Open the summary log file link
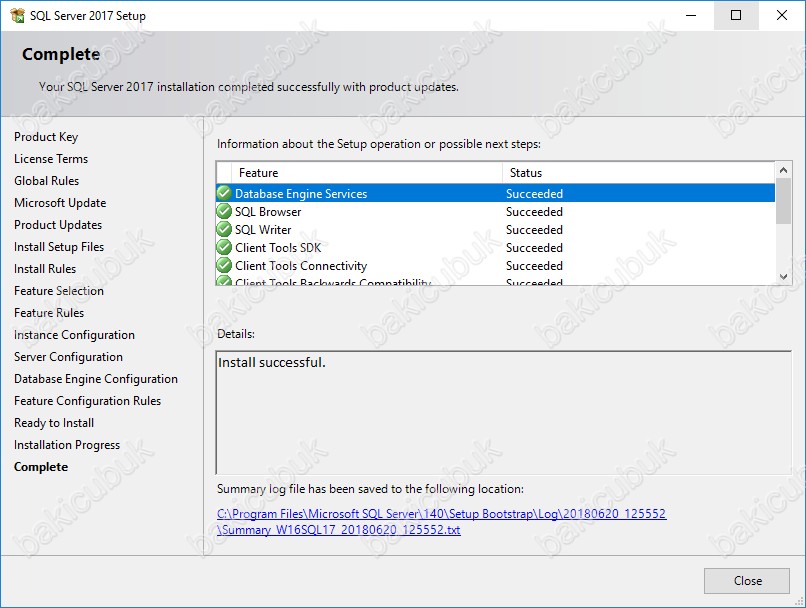The height and width of the screenshot is (608, 806). point(442,522)
